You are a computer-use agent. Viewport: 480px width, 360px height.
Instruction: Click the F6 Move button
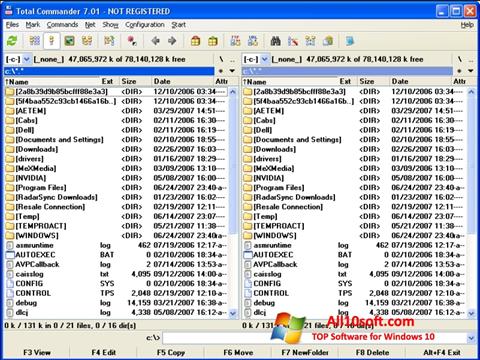point(238,353)
